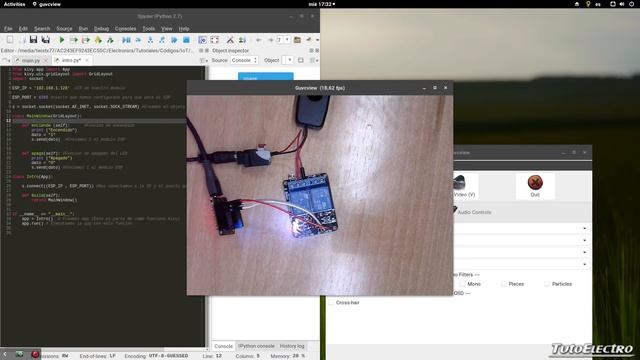Select the History log tab
The width and height of the screenshot is (640, 360).
click(292, 346)
